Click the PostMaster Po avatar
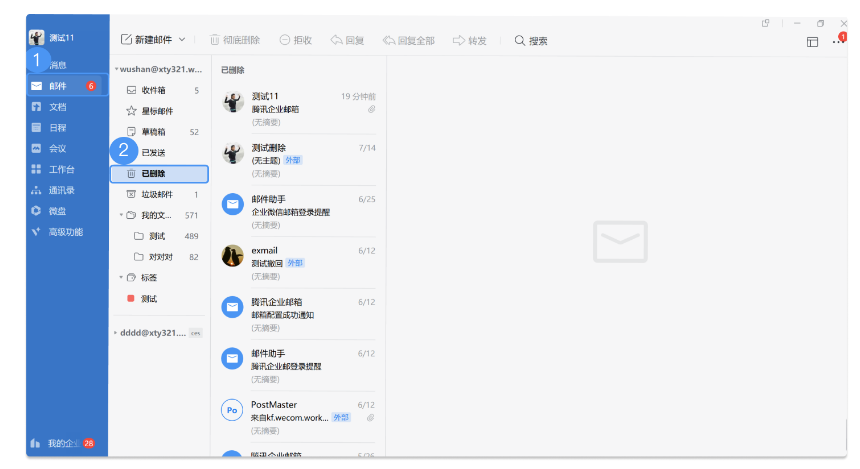Viewport: 860px width, 469px height. tap(232, 410)
